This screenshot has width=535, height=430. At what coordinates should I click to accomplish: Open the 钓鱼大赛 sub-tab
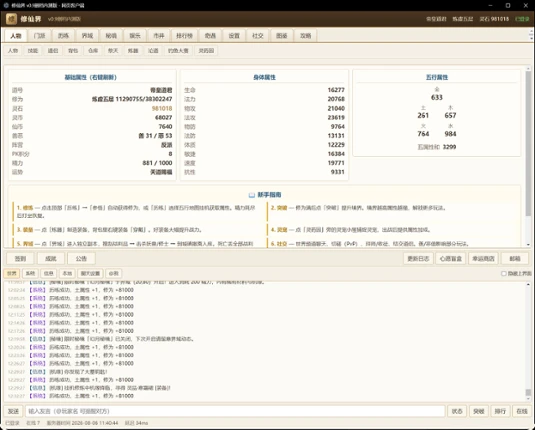(x=178, y=51)
